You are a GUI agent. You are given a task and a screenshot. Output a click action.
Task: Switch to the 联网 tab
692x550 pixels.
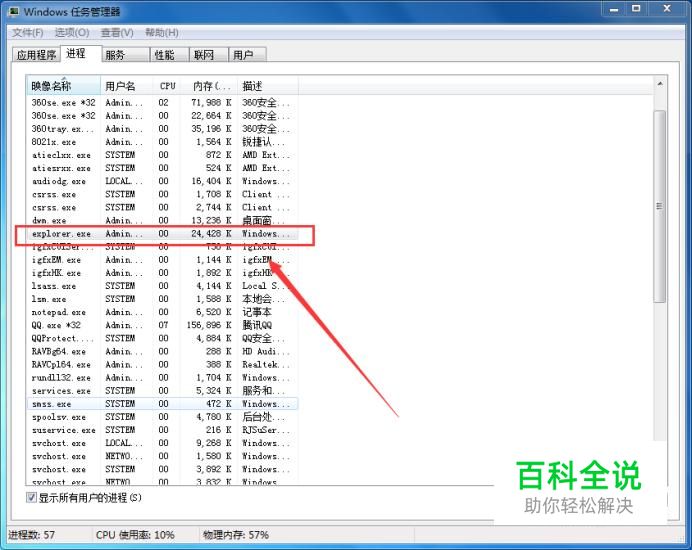[x=209, y=55]
